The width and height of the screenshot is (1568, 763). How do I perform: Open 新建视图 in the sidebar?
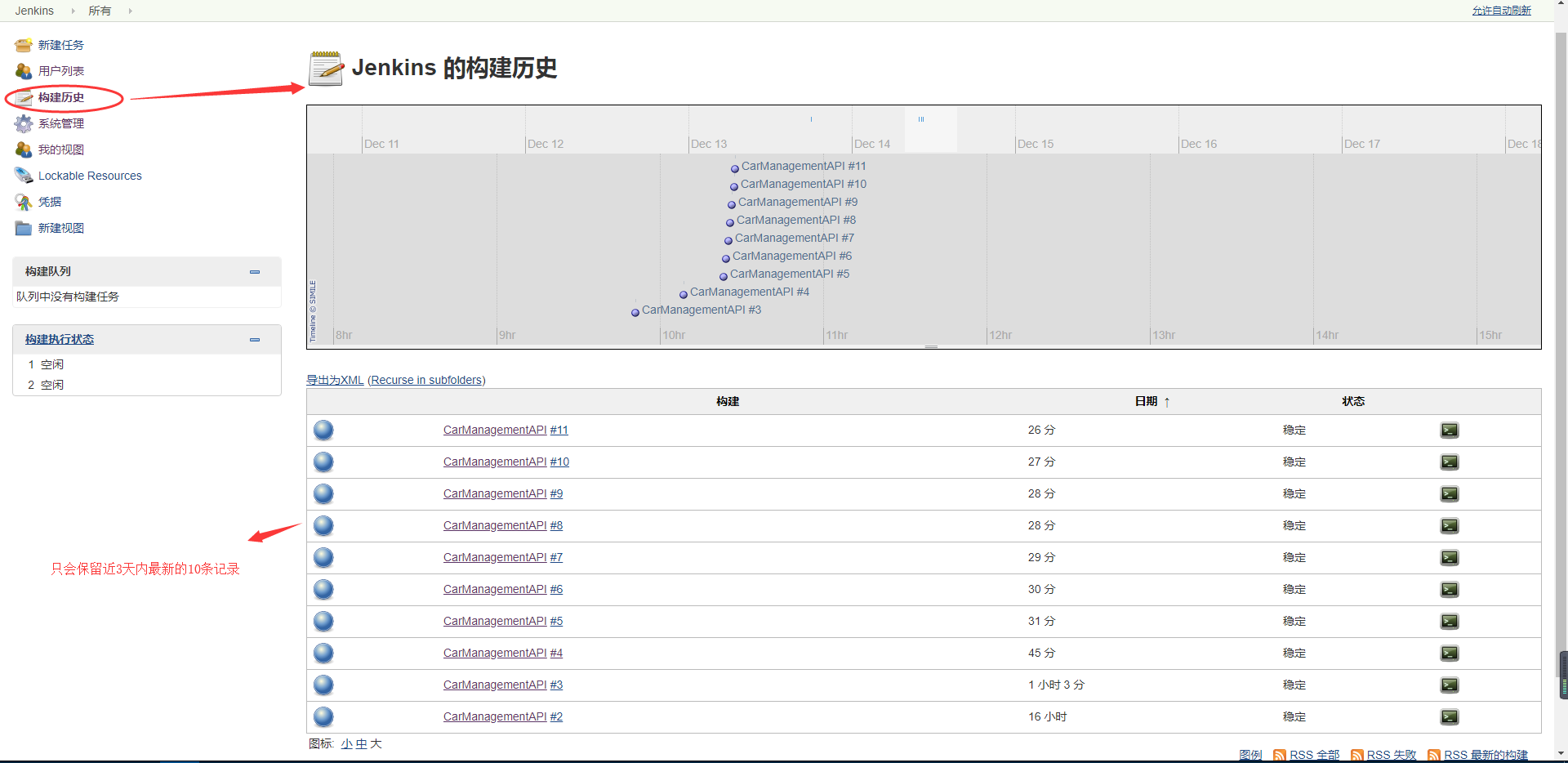(61, 228)
